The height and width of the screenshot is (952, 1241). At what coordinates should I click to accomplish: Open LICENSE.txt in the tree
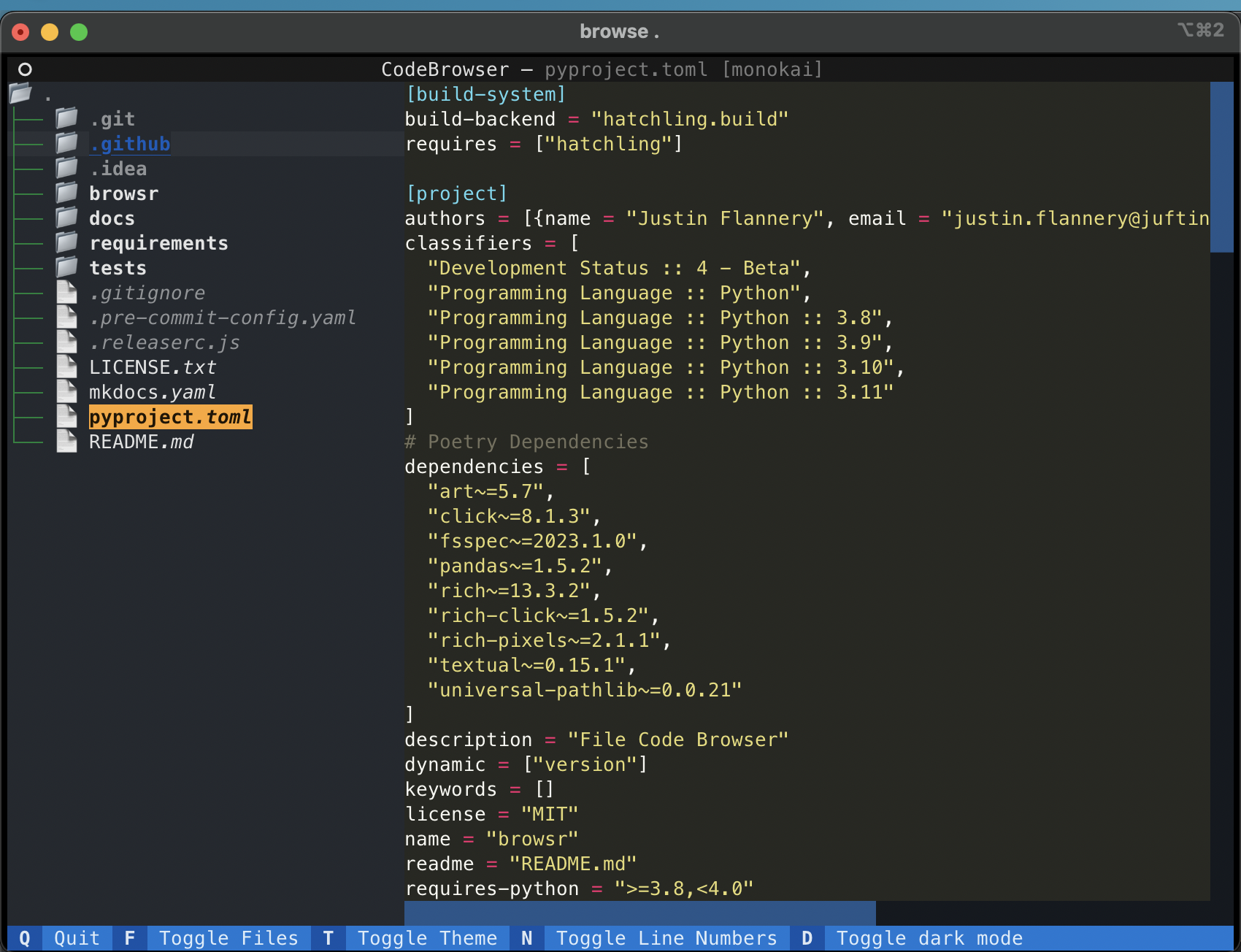tap(153, 367)
